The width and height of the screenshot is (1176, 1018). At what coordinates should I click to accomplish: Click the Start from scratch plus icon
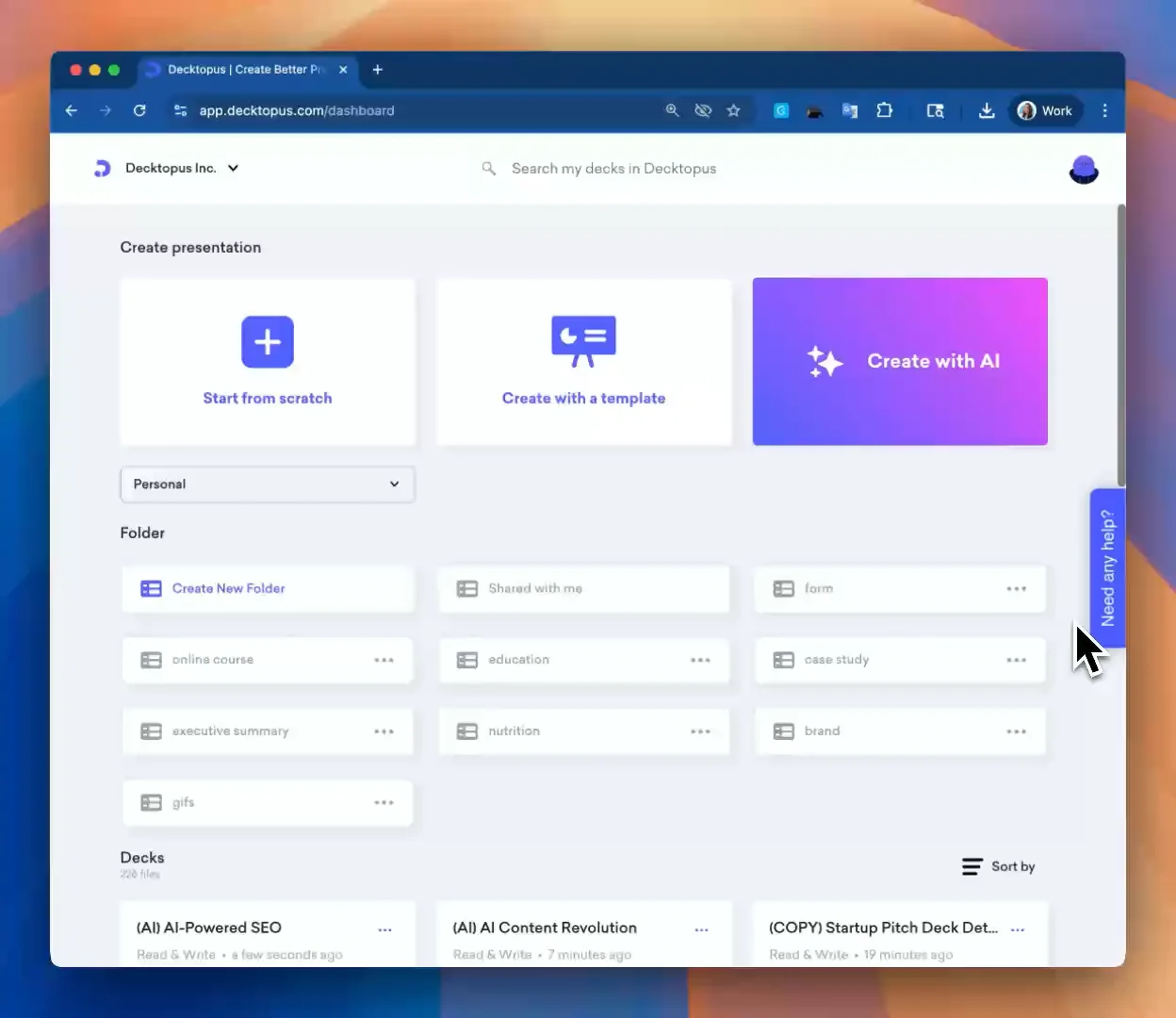pos(268,341)
